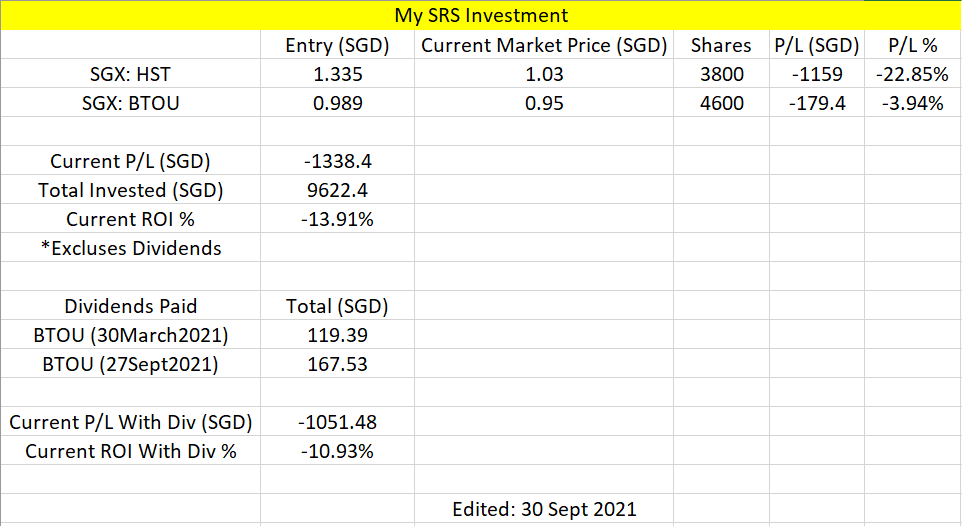Click the HST entry price 1.335
The height and width of the screenshot is (526, 962).
click(x=337, y=74)
